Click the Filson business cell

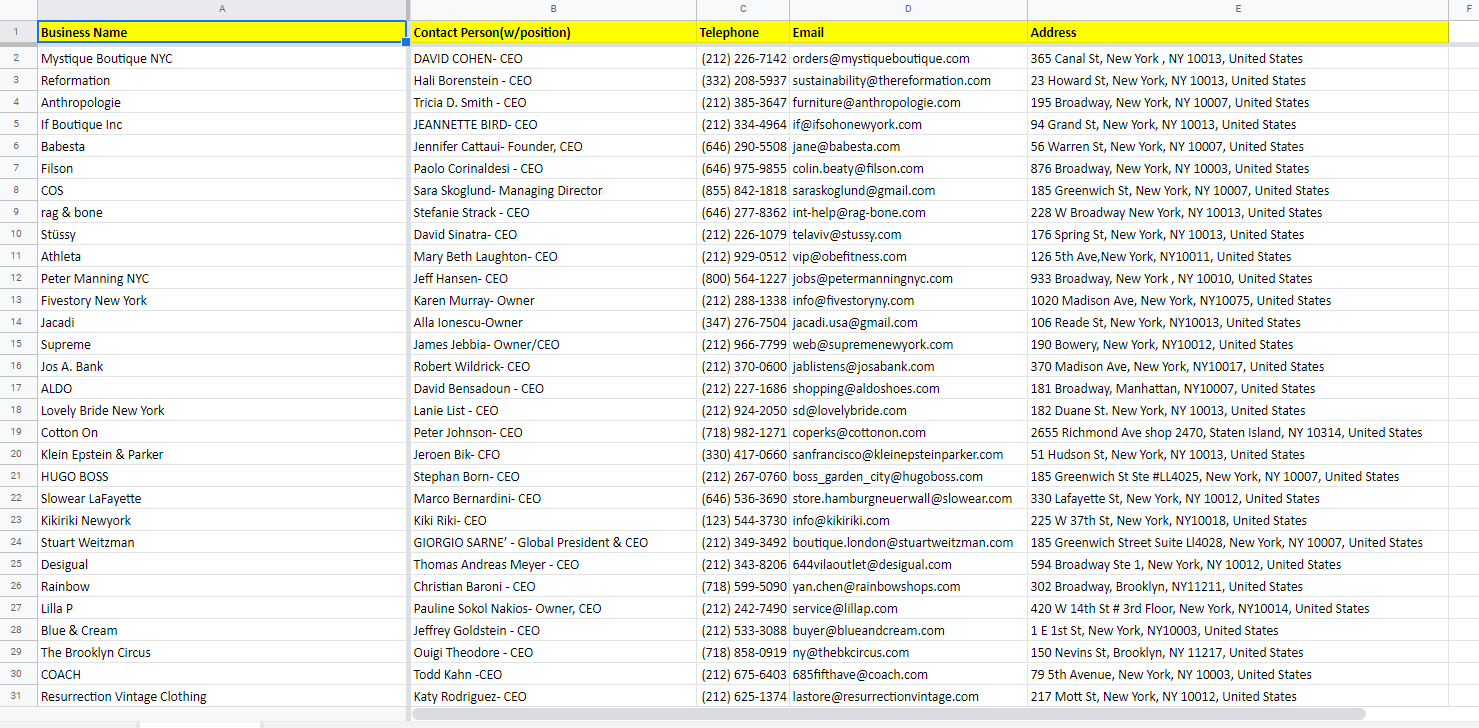pyautogui.click(x=222, y=168)
